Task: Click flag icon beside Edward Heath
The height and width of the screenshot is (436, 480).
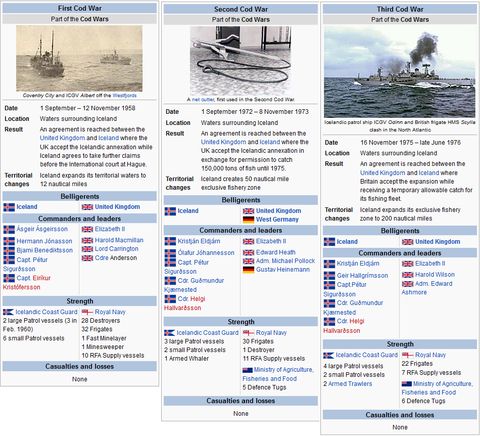Action: tap(248, 253)
